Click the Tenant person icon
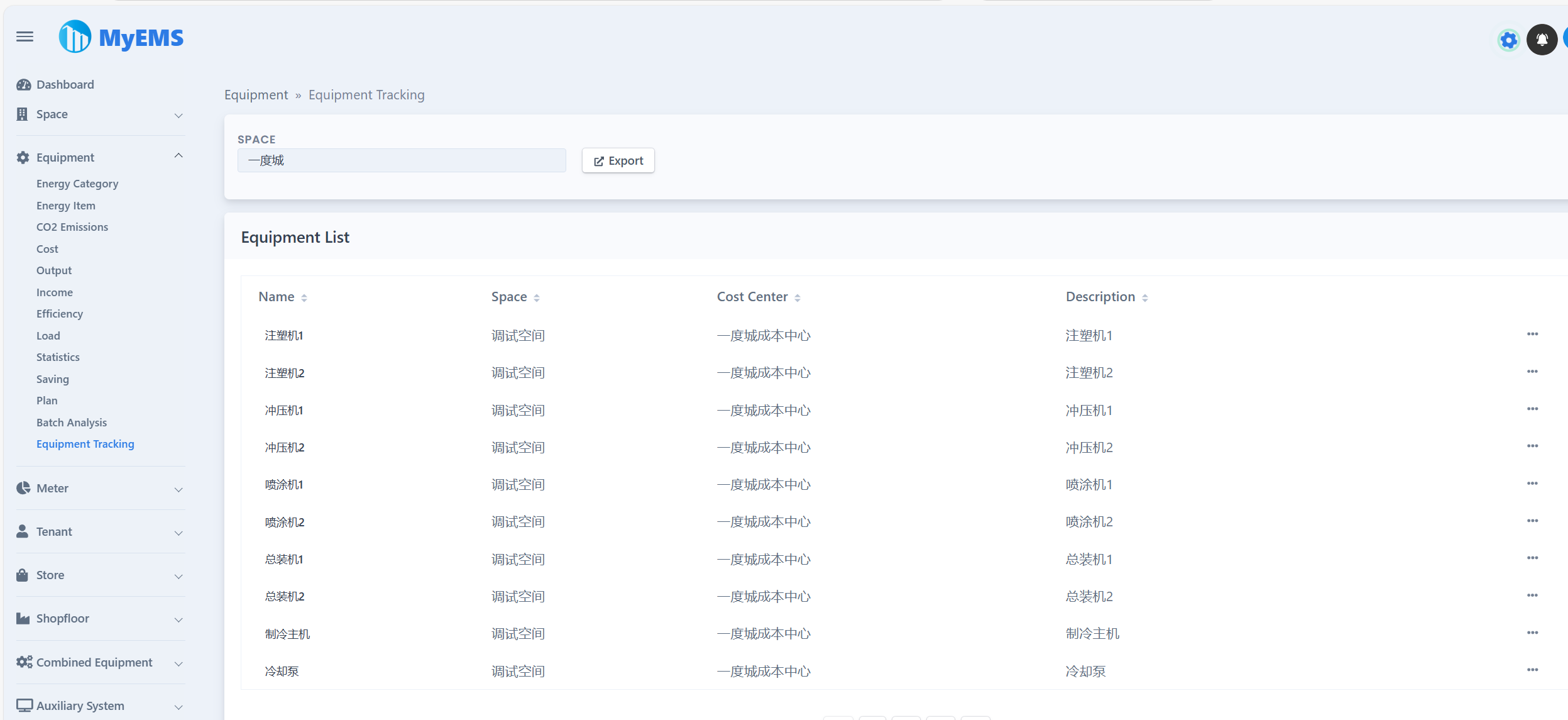Image resolution: width=1568 pixels, height=720 pixels. pos(23,531)
